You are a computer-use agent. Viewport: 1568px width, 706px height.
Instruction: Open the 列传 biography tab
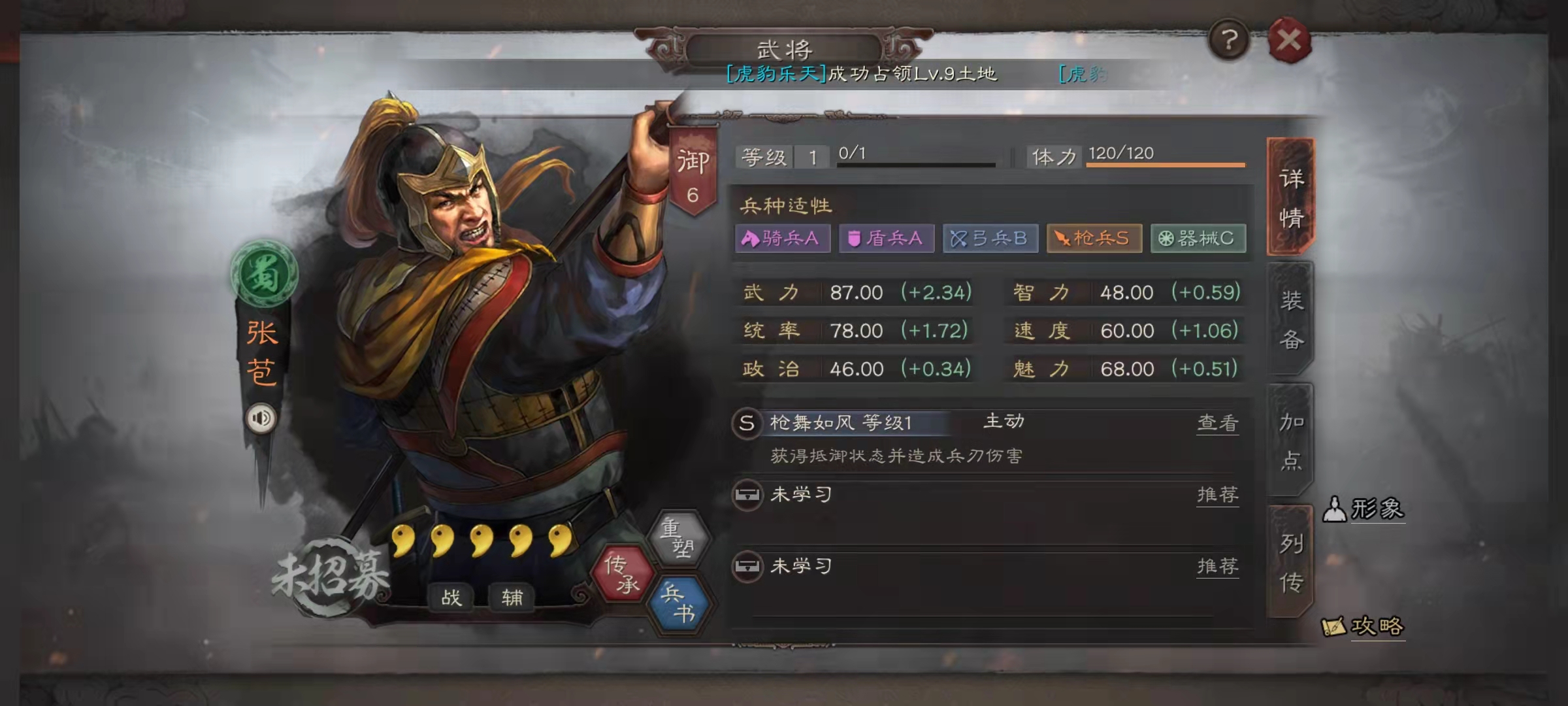[x=1291, y=562]
